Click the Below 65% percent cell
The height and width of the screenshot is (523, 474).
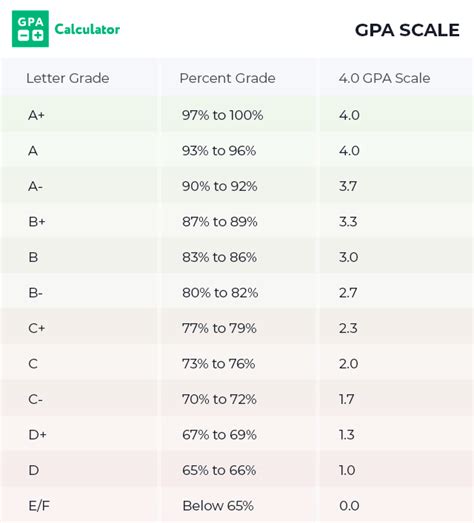218,506
